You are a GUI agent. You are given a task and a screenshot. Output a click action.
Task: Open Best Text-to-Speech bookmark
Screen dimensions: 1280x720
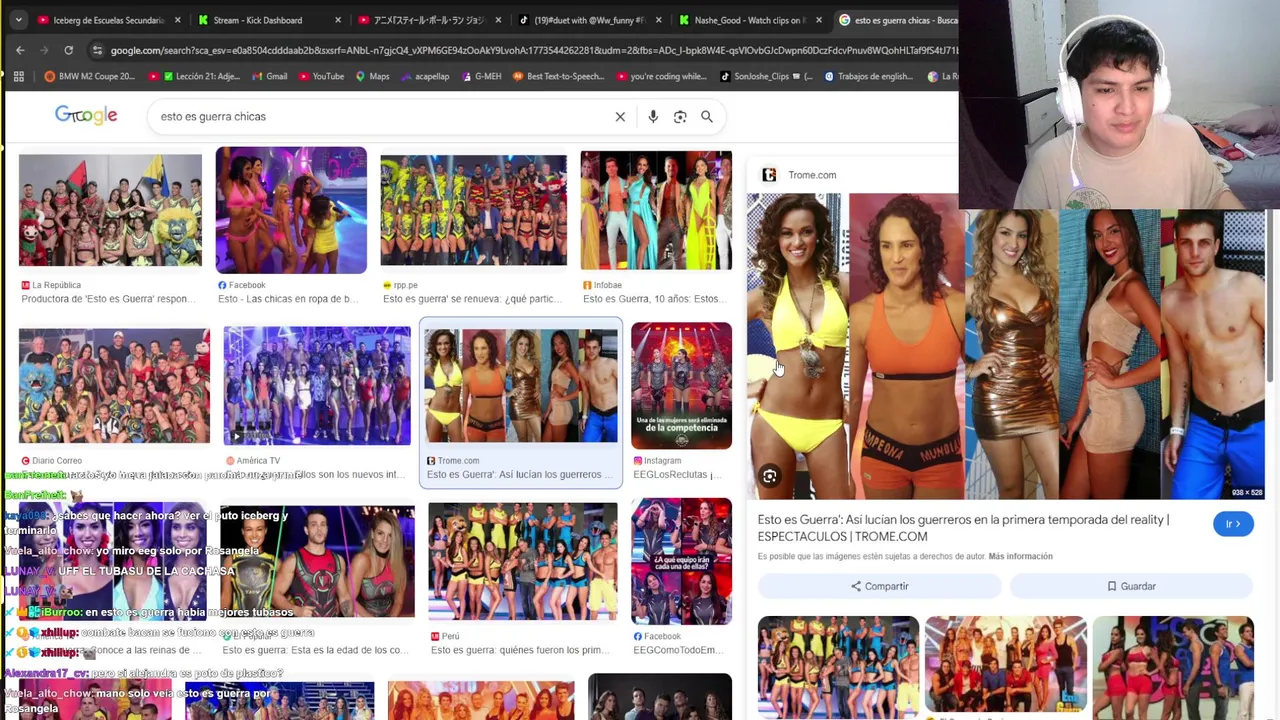click(x=558, y=76)
